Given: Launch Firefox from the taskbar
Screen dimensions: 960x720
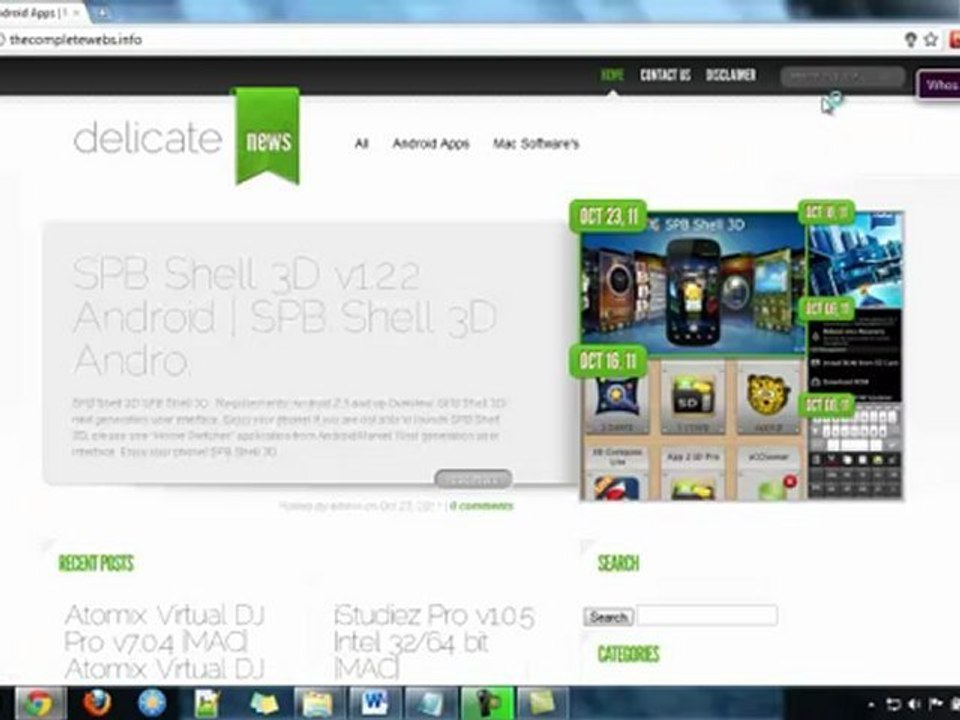Looking at the screenshot, I should (97, 703).
